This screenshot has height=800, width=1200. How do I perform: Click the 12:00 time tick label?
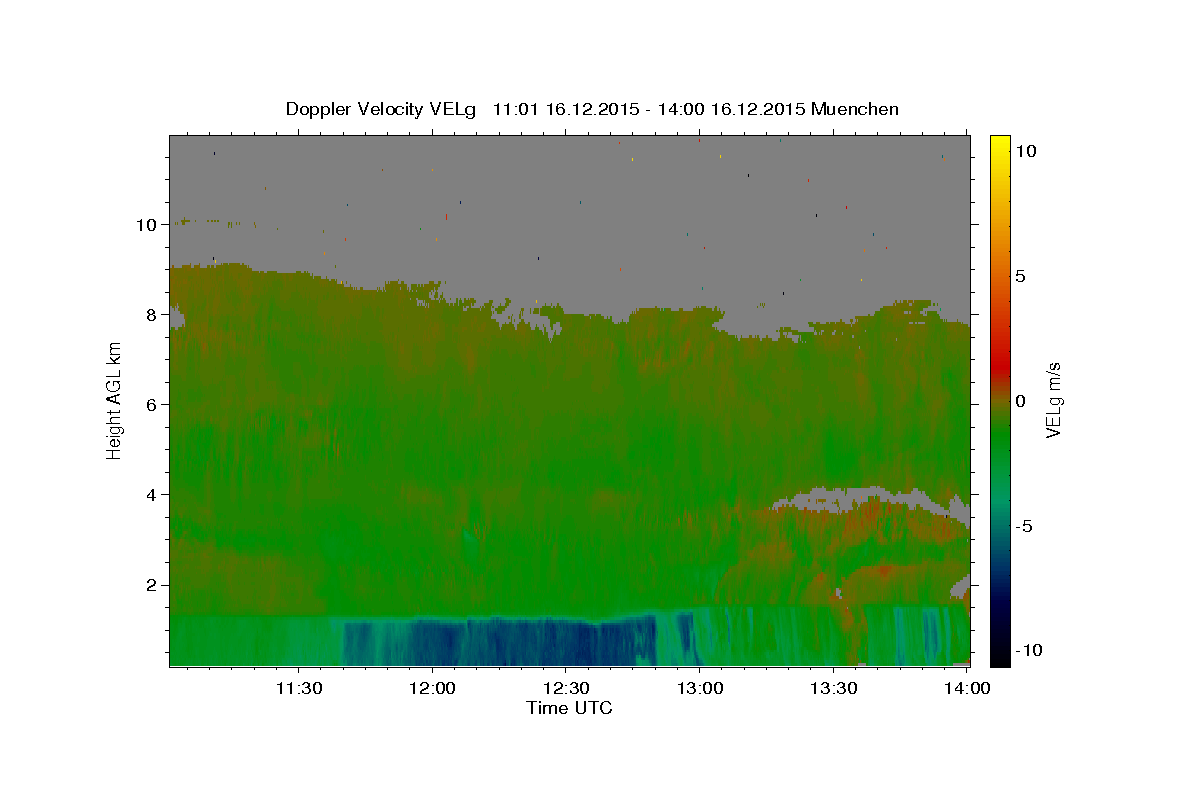click(x=432, y=688)
